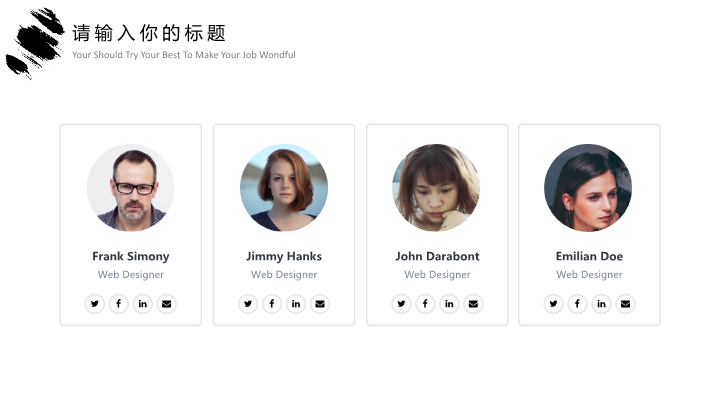The image size is (720, 405).
Task: Open Emilian Doe's Facebook icon
Action: coord(577,304)
